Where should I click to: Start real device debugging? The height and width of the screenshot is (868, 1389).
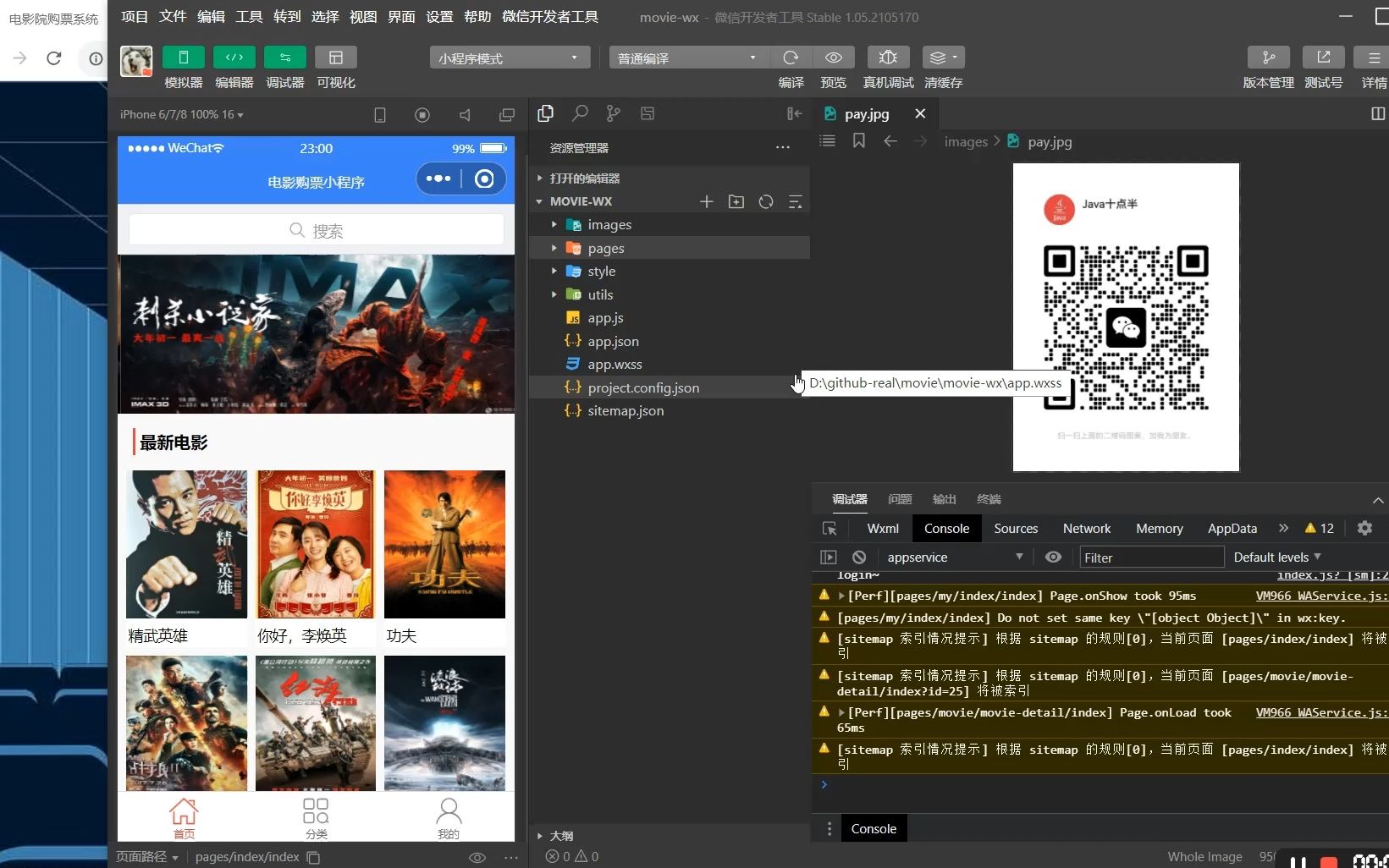pyautogui.click(x=888, y=57)
